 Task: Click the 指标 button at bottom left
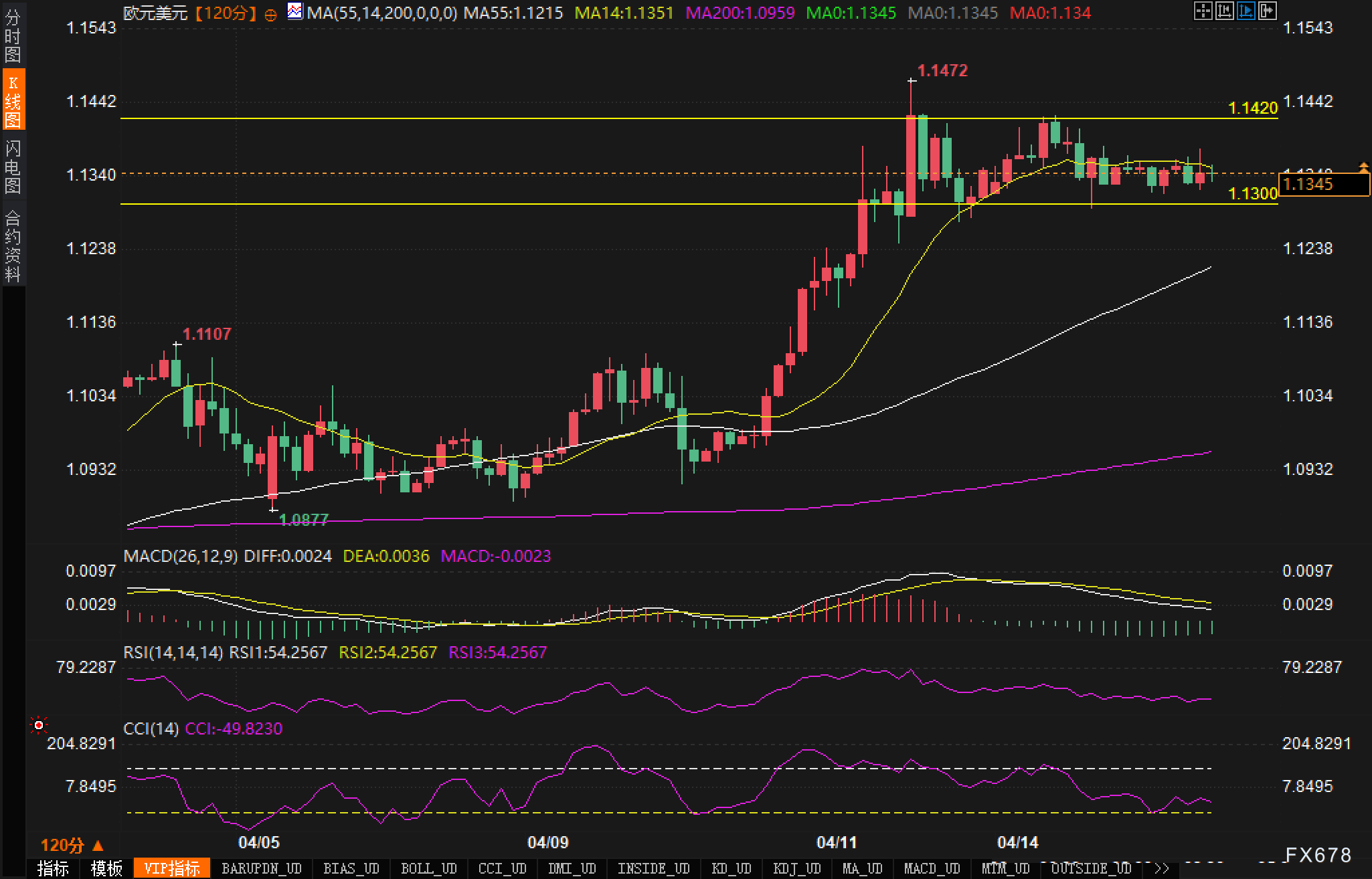coord(54,868)
